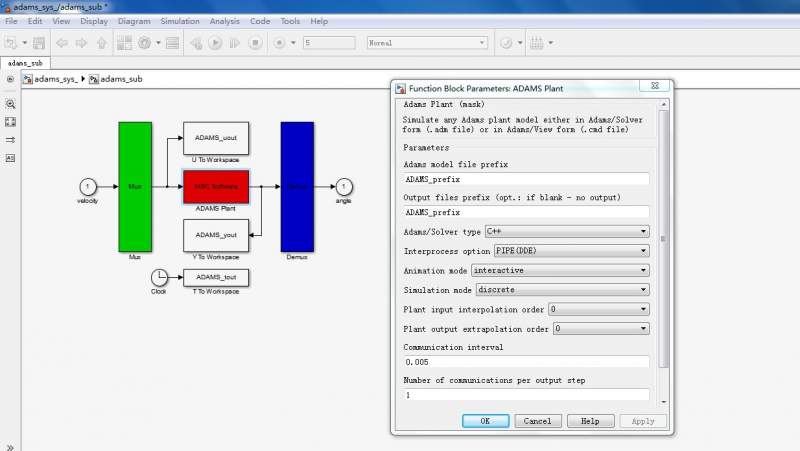The height and width of the screenshot is (451, 800).
Task: Open the Library Browser icon
Action: pyautogui.click(x=124, y=43)
